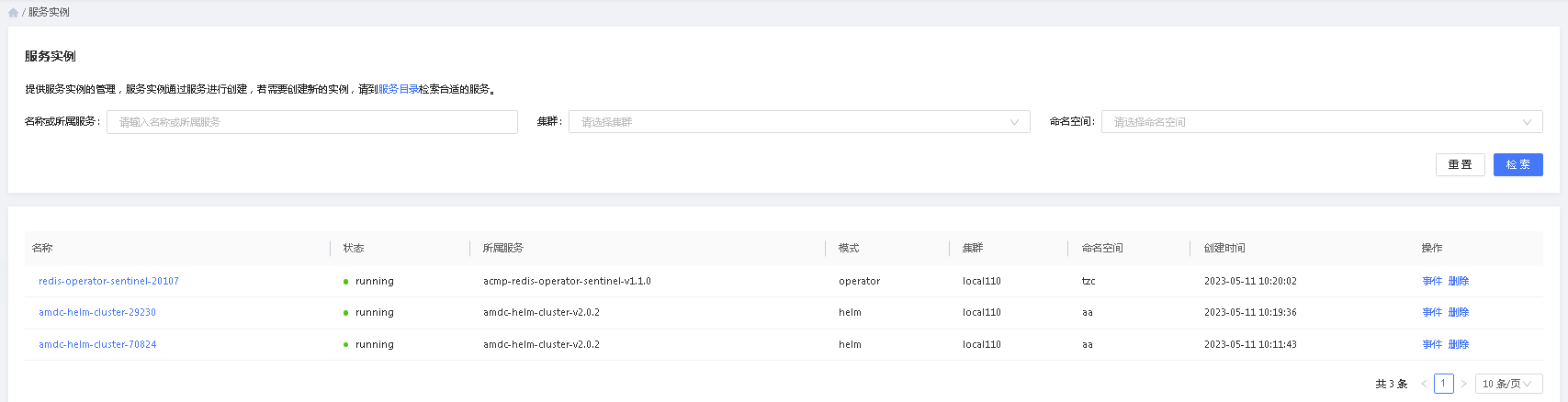
Task: Open amdc-helm-cluster-70824 instance
Action: (97, 344)
